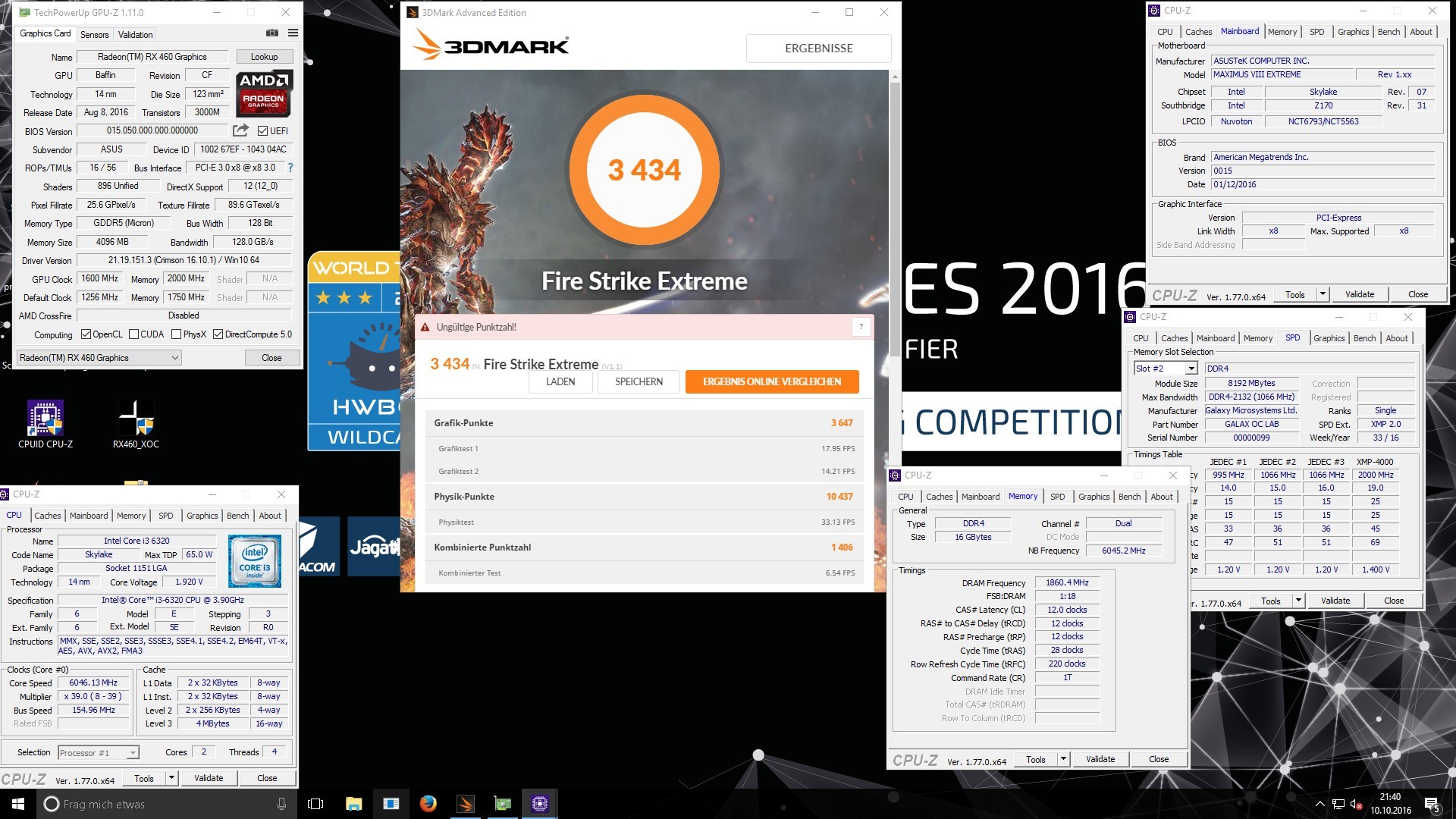Viewport: 1456px width, 819px height.
Task: Open Firefox from the taskbar
Action: pos(428,804)
